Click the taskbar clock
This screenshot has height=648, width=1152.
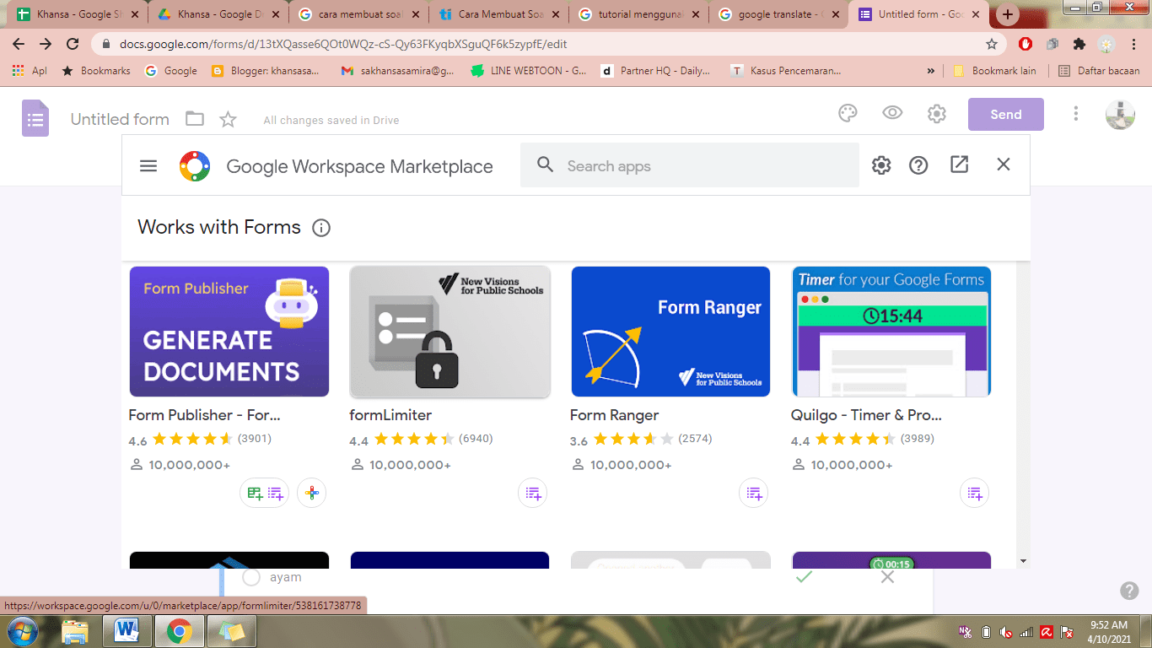(x=1109, y=632)
